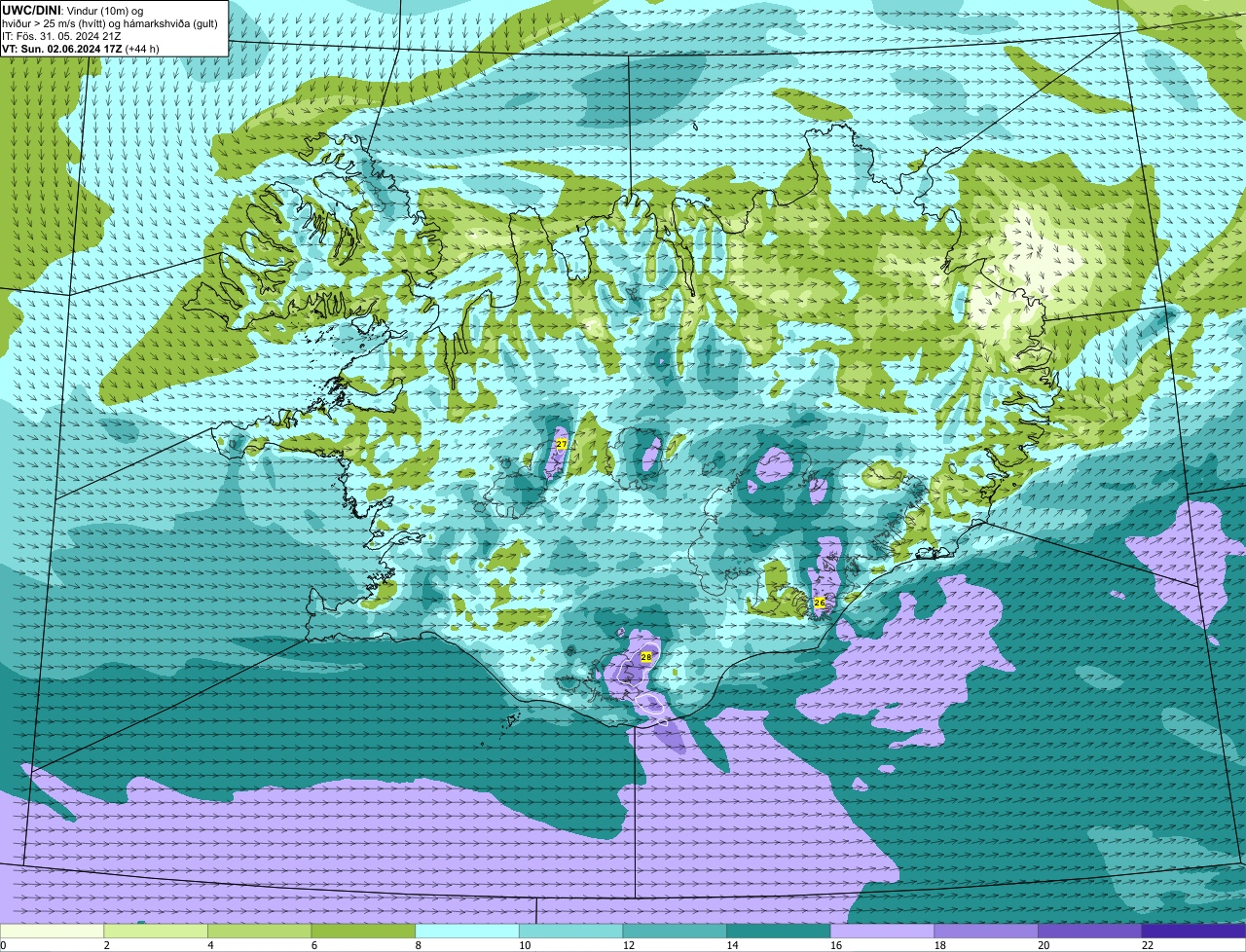The height and width of the screenshot is (952, 1246).
Task: Click the palest color bar swatch below 2
Action: point(52,931)
